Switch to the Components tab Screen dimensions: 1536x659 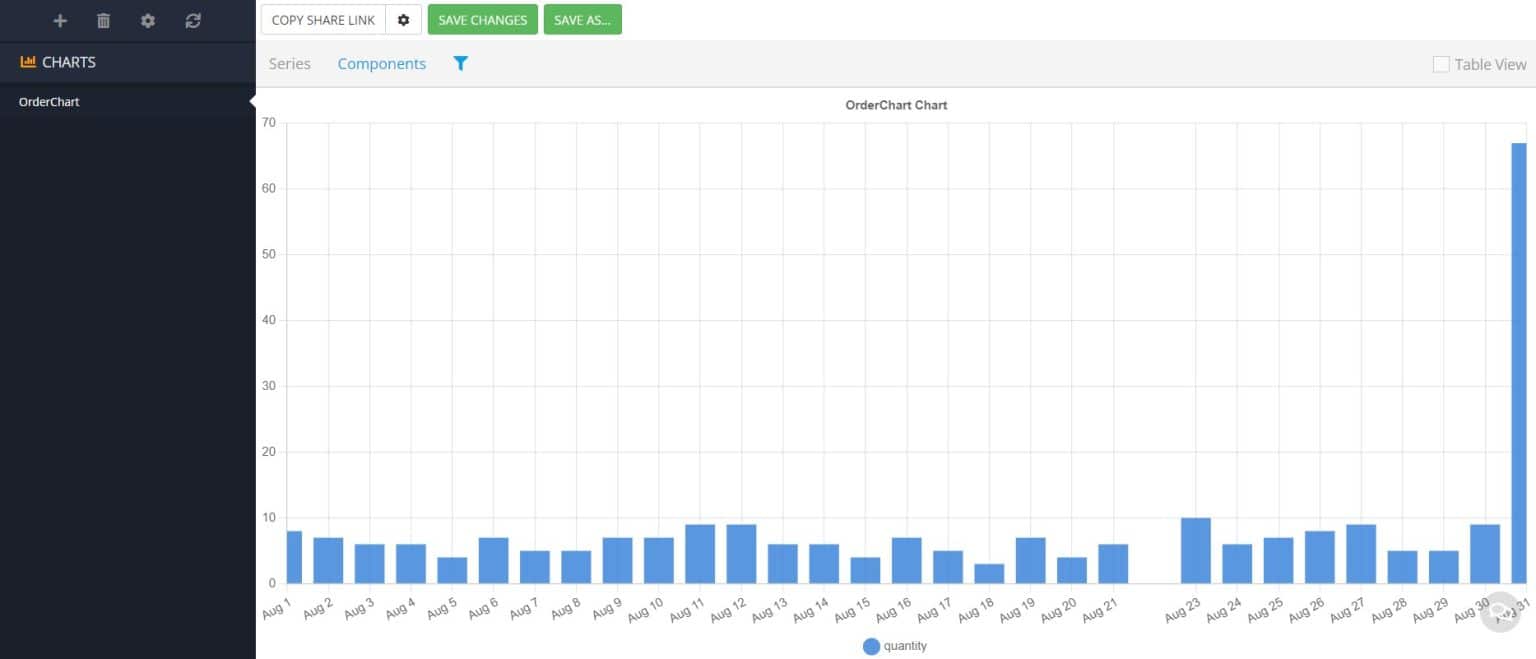pyautogui.click(x=381, y=64)
